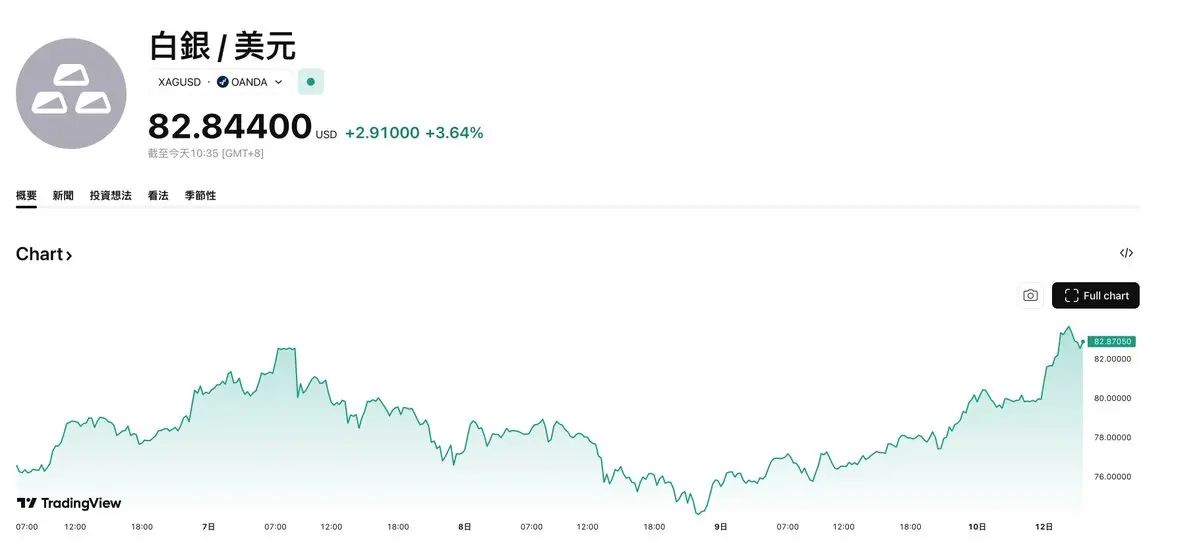1199x546 pixels.
Task: Take a chart snapshot with camera icon
Action: tap(1030, 295)
